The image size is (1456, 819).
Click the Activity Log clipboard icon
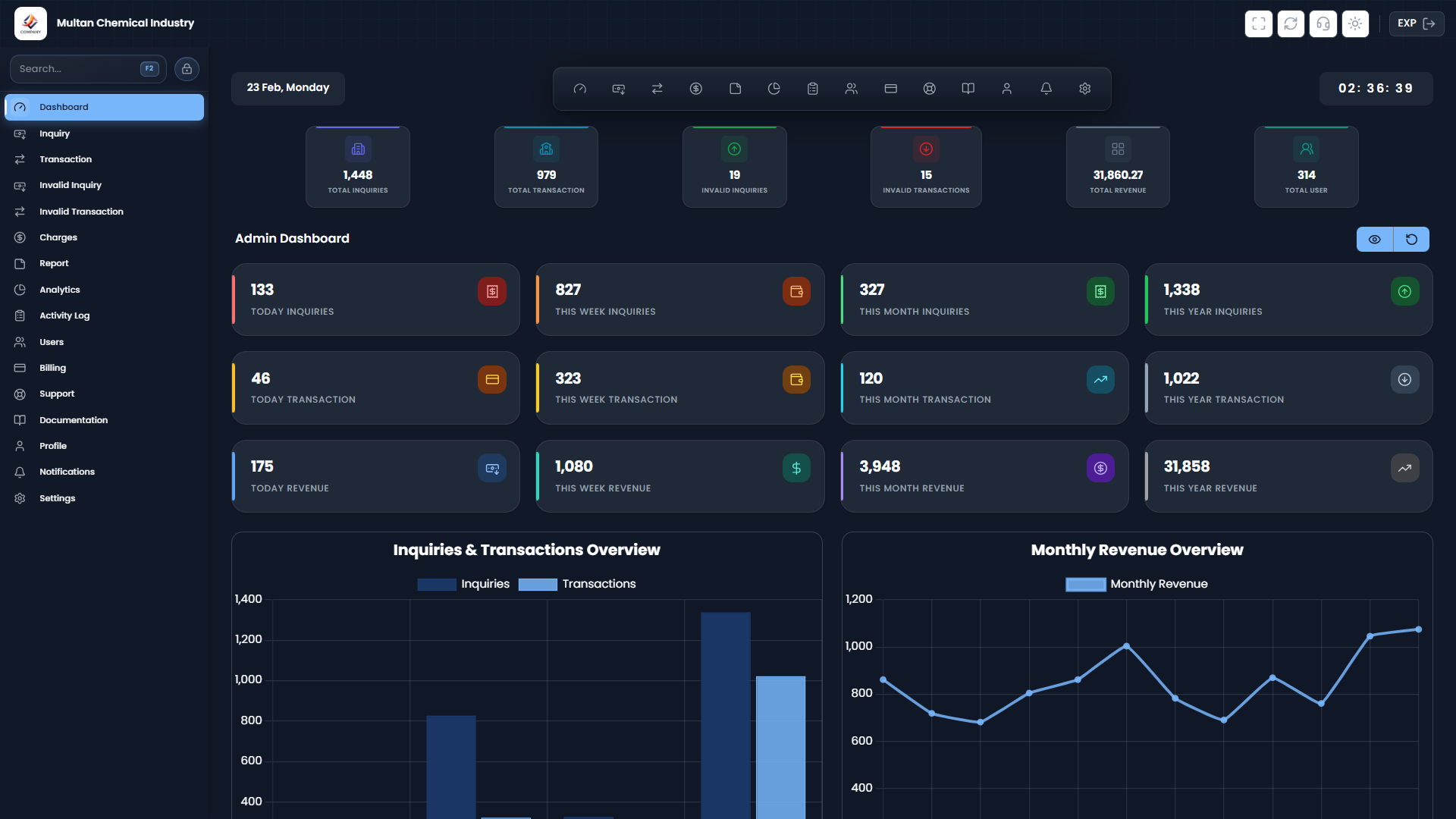tap(812, 88)
